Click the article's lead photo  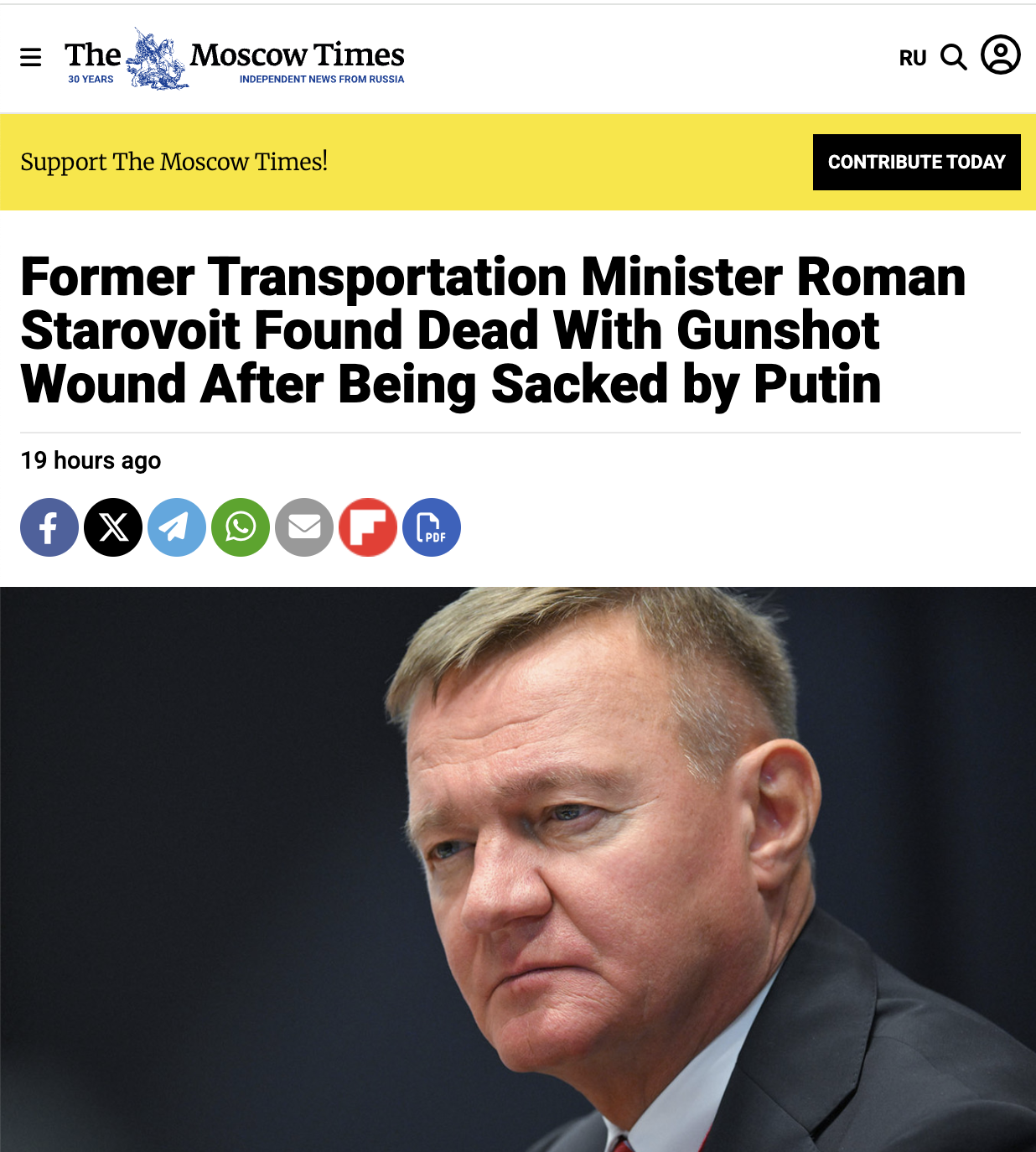[518, 869]
